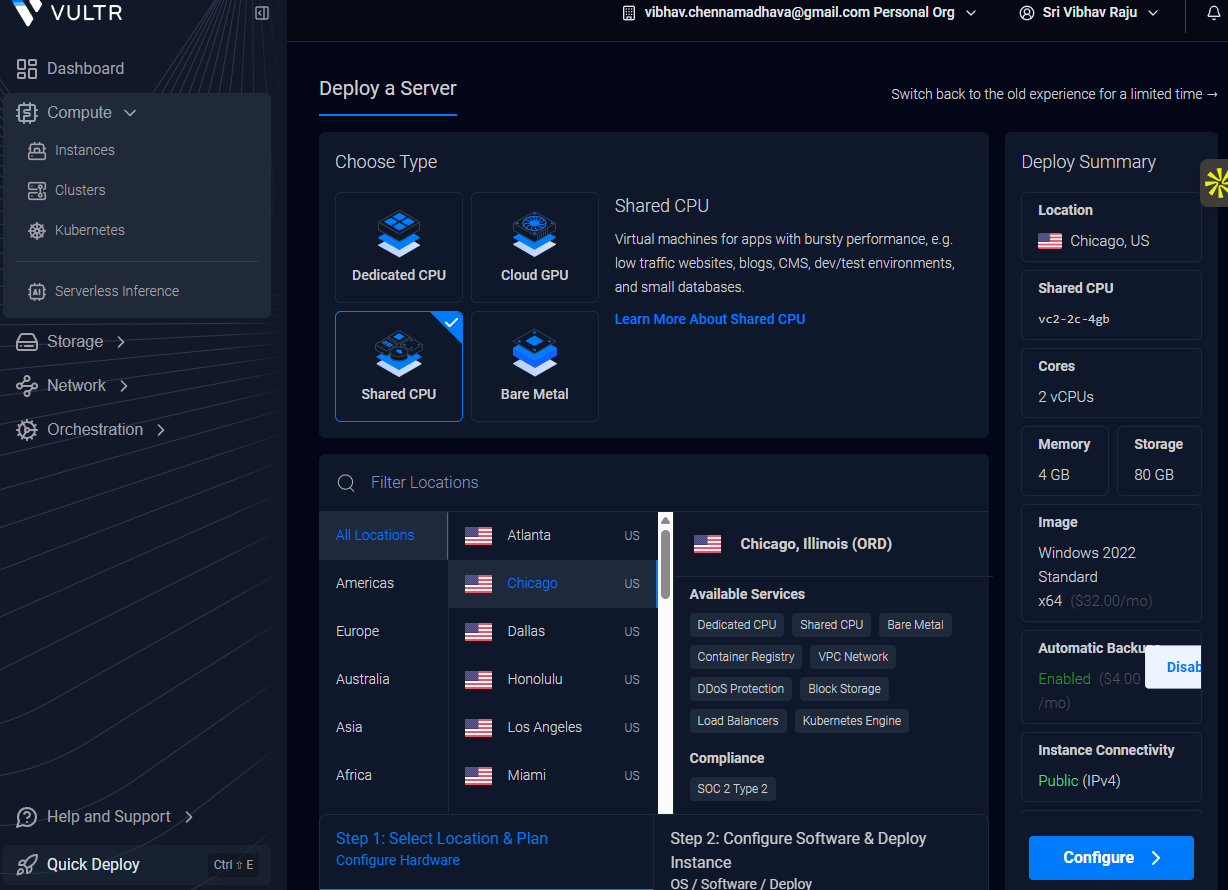The image size is (1228, 890).
Task: Click the Kubernetes Engine service tag
Action: point(852,721)
